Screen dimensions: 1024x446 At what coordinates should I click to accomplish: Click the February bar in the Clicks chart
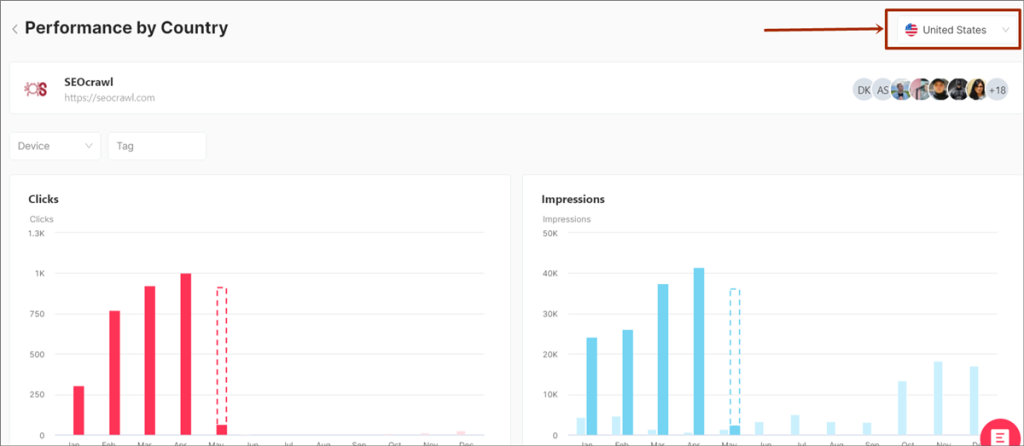pyautogui.click(x=114, y=373)
